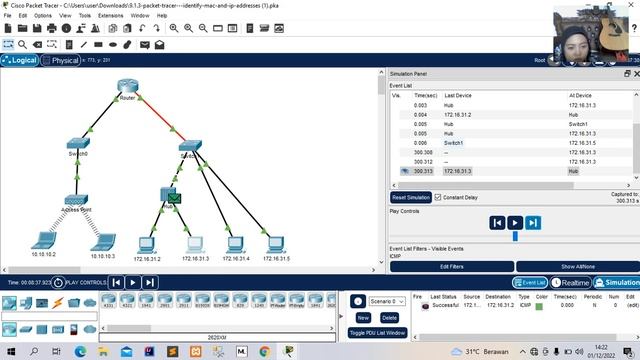Select the Hubs subcategory icon
The height and width of the screenshot is (360, 640).
pos(42,329)
